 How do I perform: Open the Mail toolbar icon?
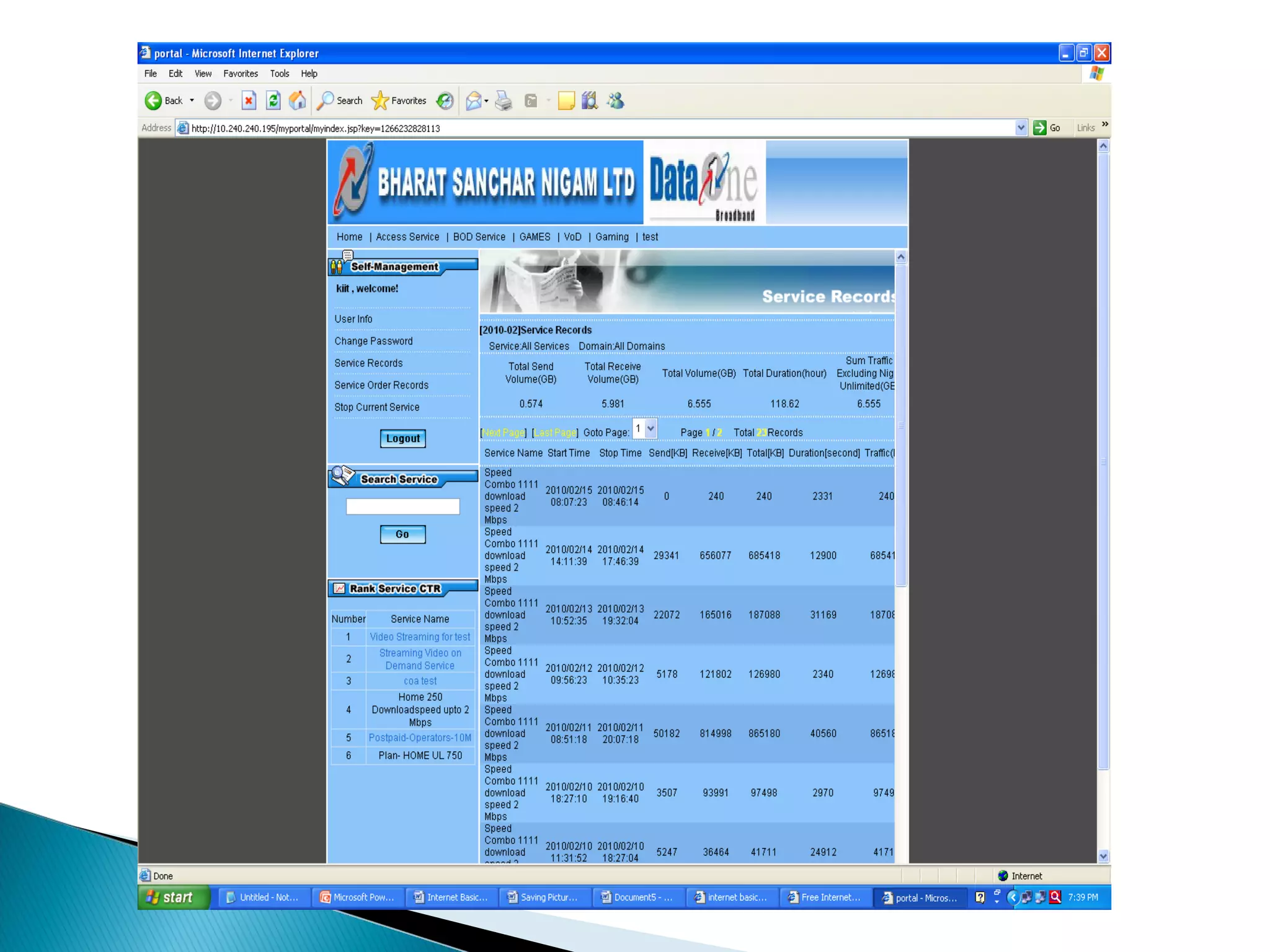(x=474, y=100)
